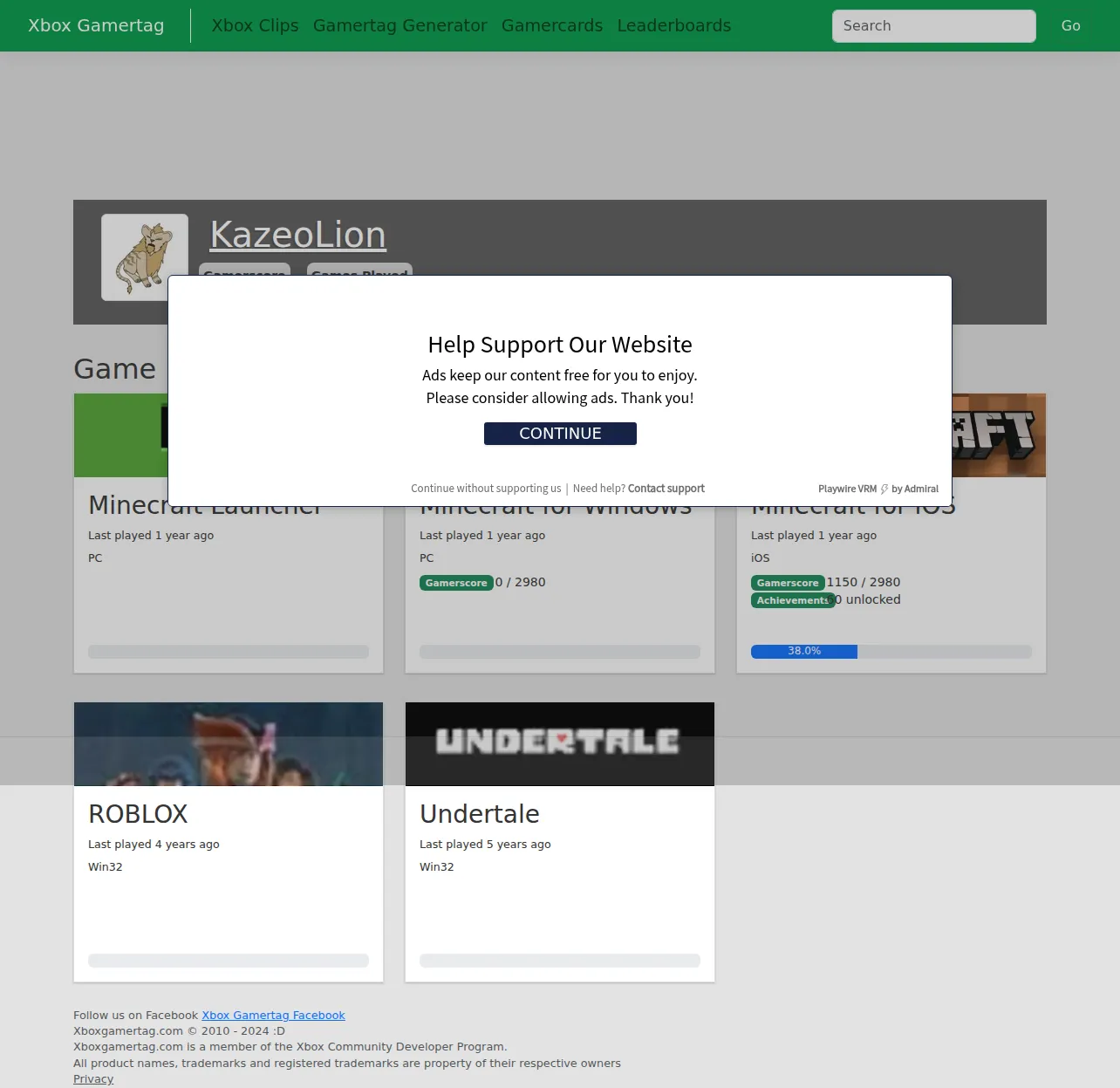1120x1088 pixels.
Task: Click the Xbox Community Developer Program footer line
Action: [x=290, y=1047]
